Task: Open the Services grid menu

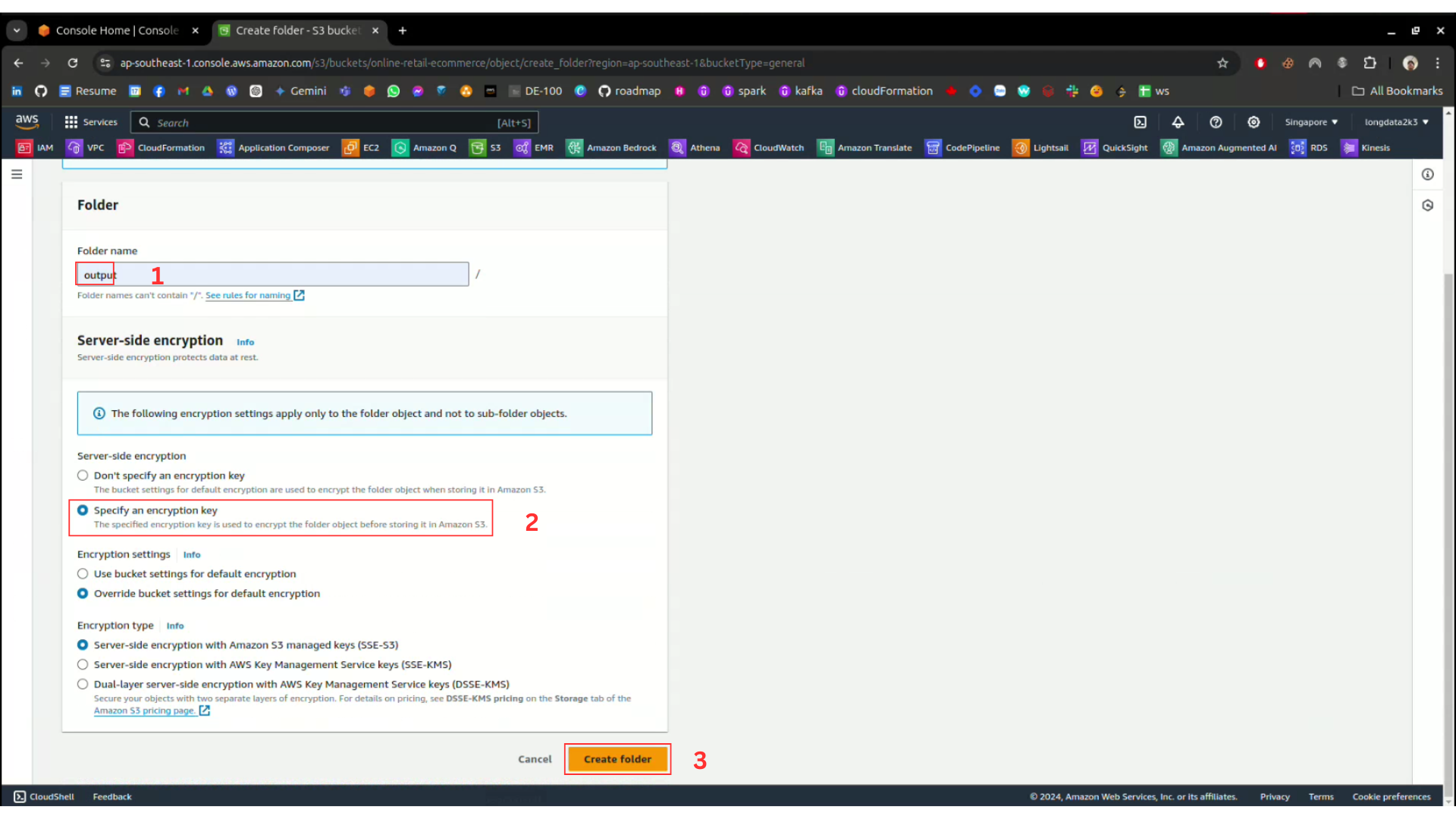Action: 91,122
